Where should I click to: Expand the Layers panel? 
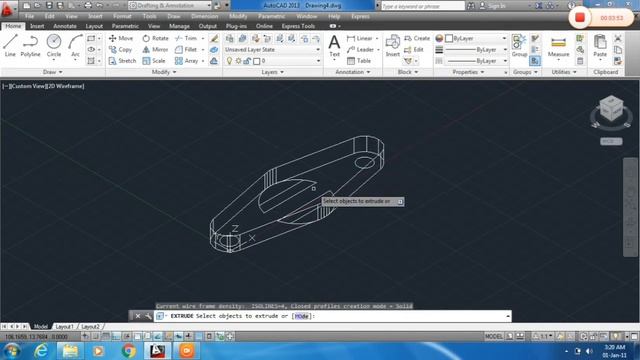pyautogui.click(x=272, y=72)
